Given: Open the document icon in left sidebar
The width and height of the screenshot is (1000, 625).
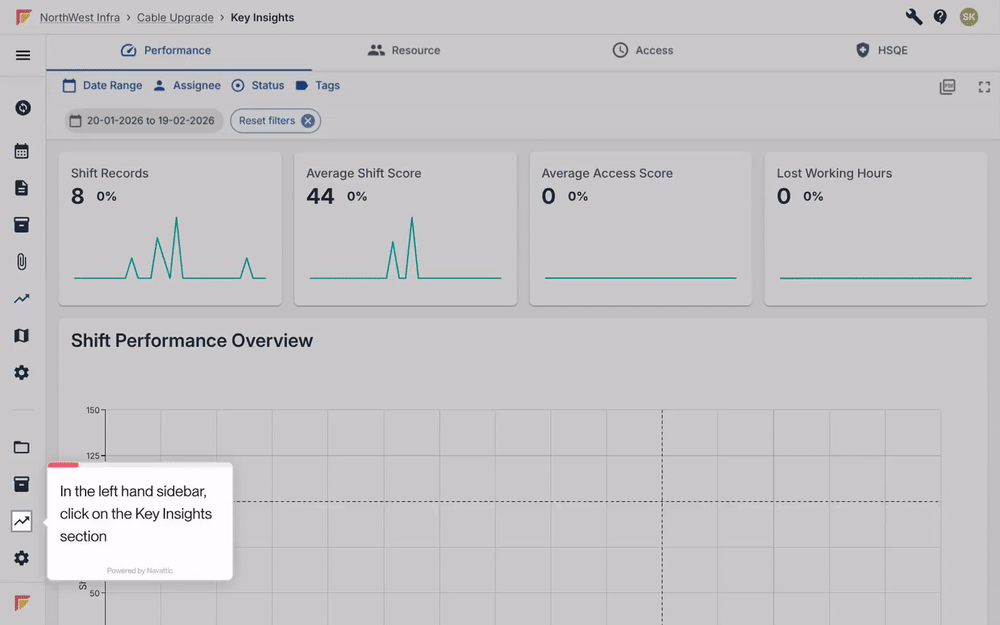Looking at the screenshot, I should coord(22,188).
